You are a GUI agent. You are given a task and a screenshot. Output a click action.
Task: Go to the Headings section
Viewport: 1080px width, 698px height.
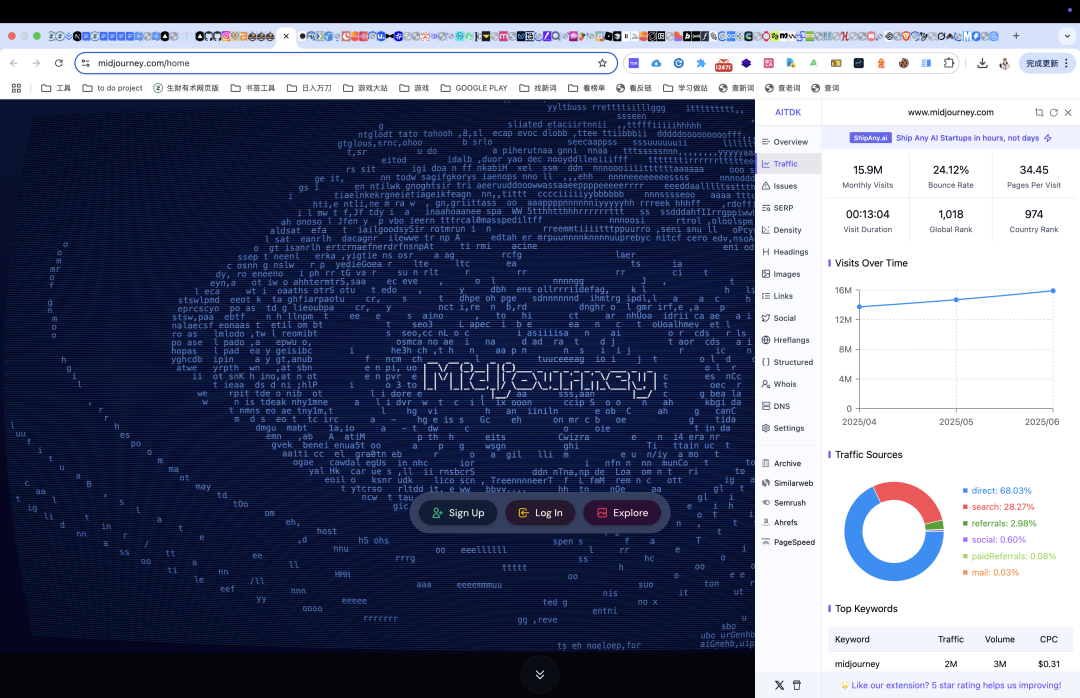(x=785, y=252)
